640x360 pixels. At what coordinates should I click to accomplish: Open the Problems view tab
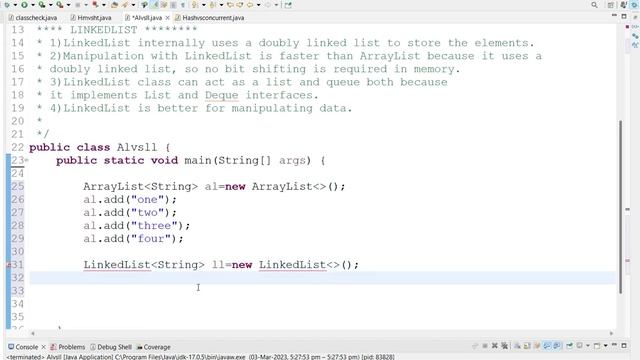pyautogui.click(x=67, y=347)
